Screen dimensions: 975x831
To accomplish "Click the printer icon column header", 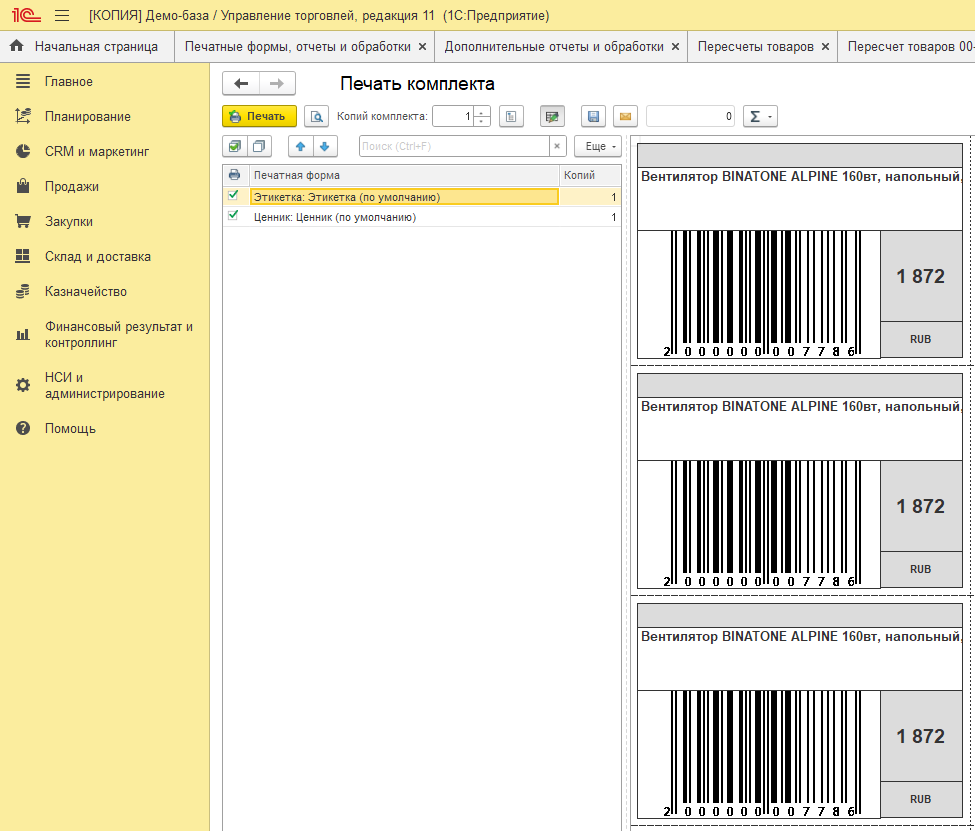I will [234, 175].
